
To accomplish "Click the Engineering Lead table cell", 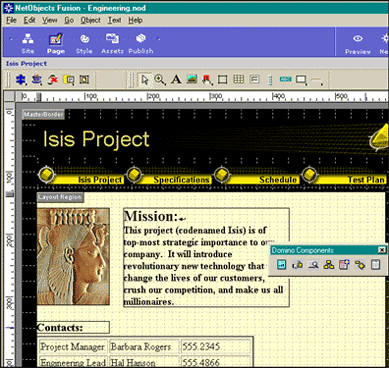I will [73, 362].
